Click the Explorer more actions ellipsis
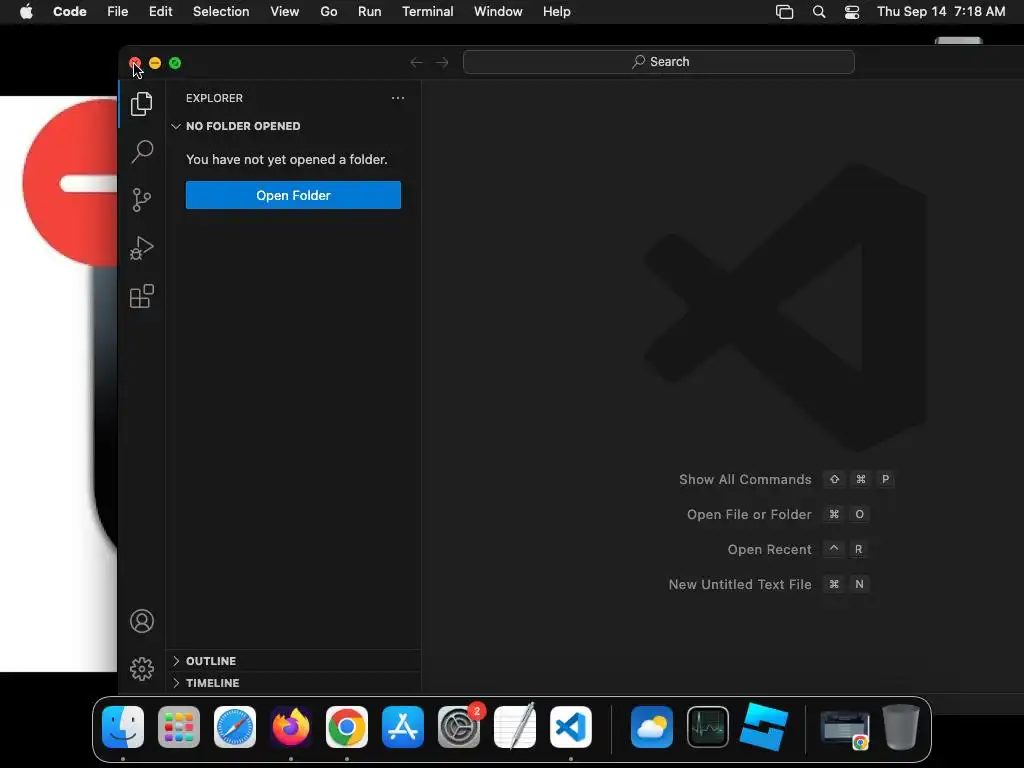 398,98
